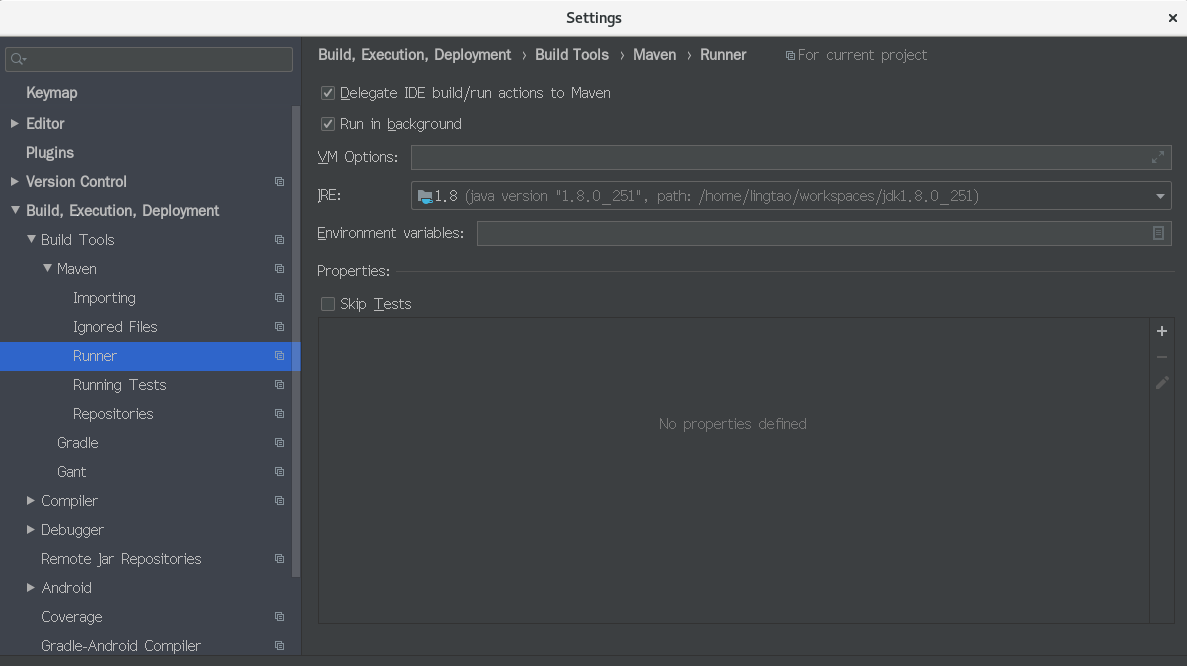This screenshot has width=1187, height=666.
Task: Select Ignored Files under Maven
Action: 115,327
